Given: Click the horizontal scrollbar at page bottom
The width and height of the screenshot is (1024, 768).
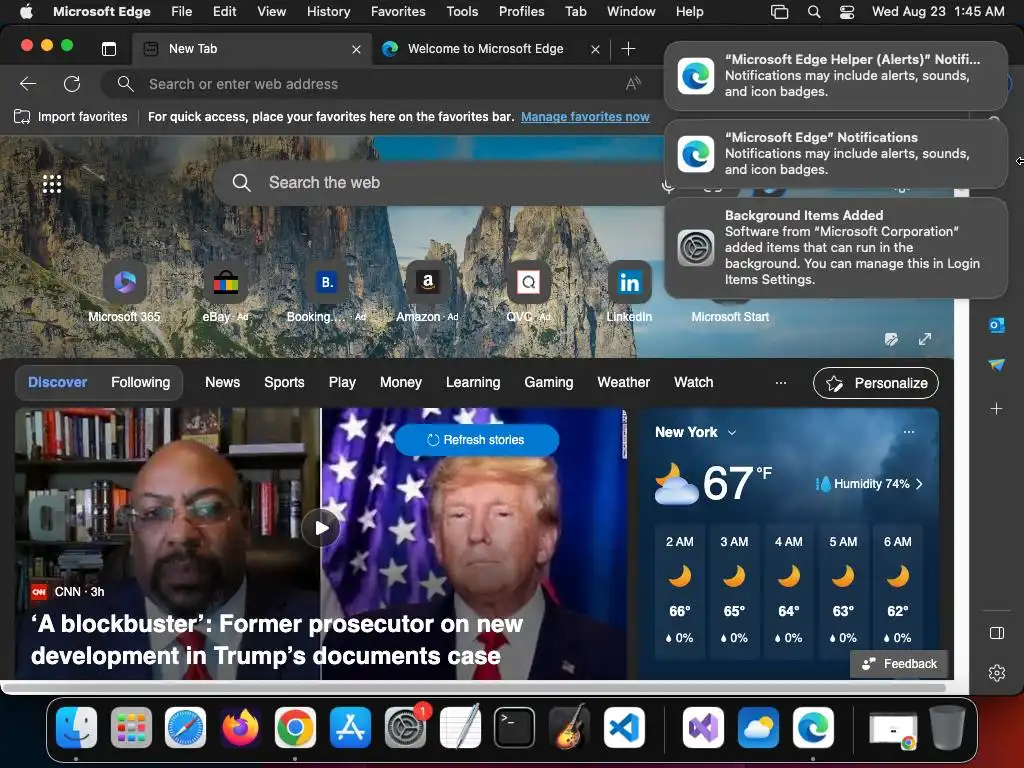Looking at the screenshot, I should pos(474,688).
